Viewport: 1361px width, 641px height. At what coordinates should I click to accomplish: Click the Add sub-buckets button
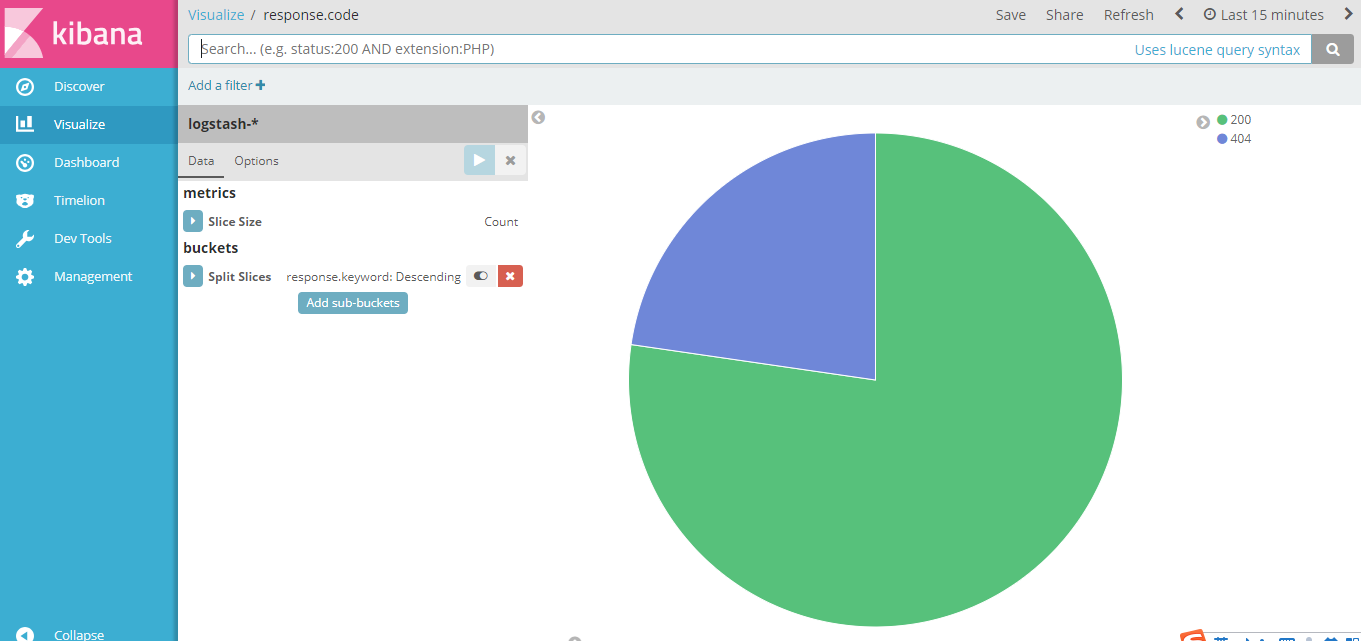pos(352,303)
